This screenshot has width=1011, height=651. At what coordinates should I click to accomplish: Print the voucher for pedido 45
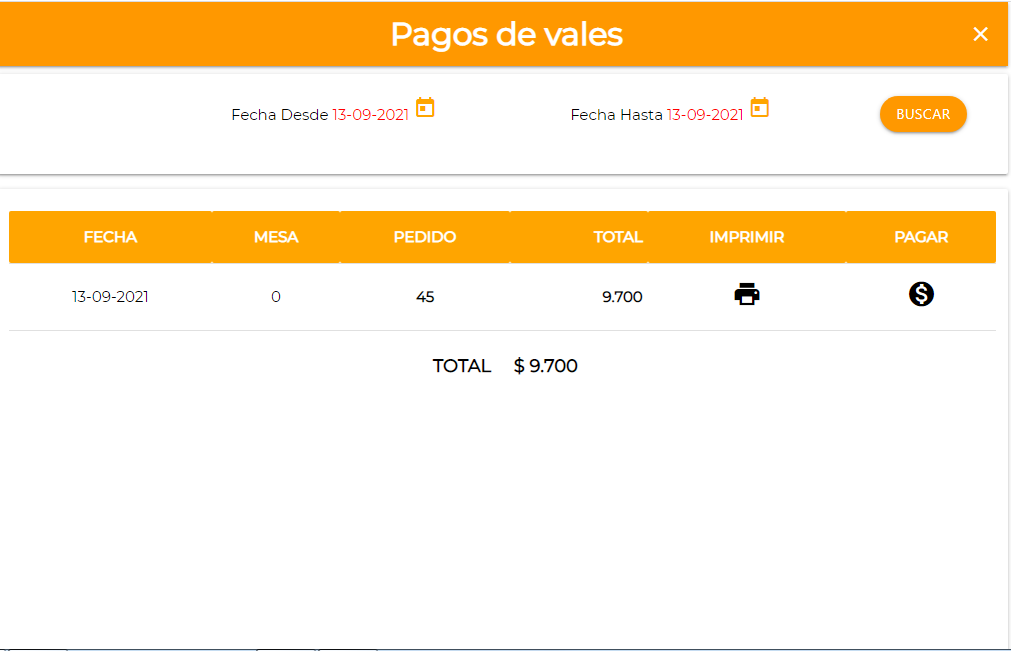[747, 295]
